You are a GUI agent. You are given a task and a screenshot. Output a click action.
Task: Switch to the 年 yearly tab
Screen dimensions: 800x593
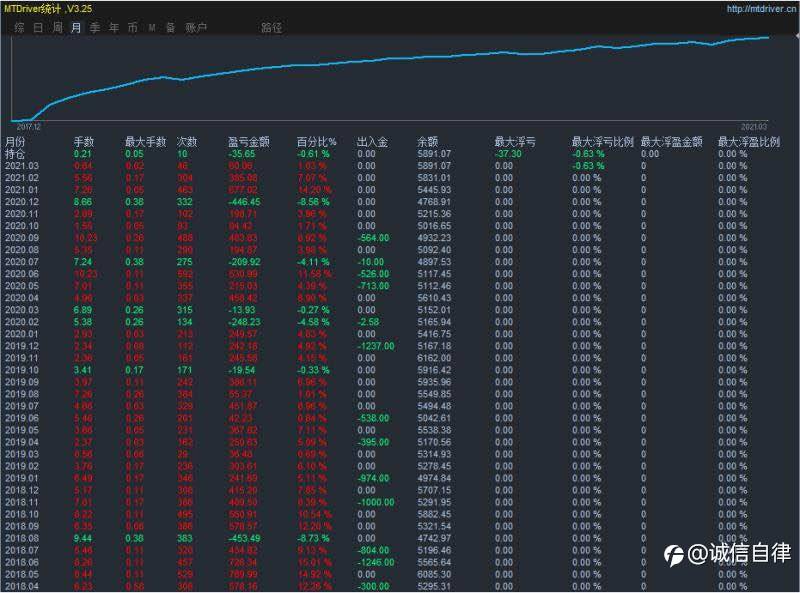click(114, 28)
